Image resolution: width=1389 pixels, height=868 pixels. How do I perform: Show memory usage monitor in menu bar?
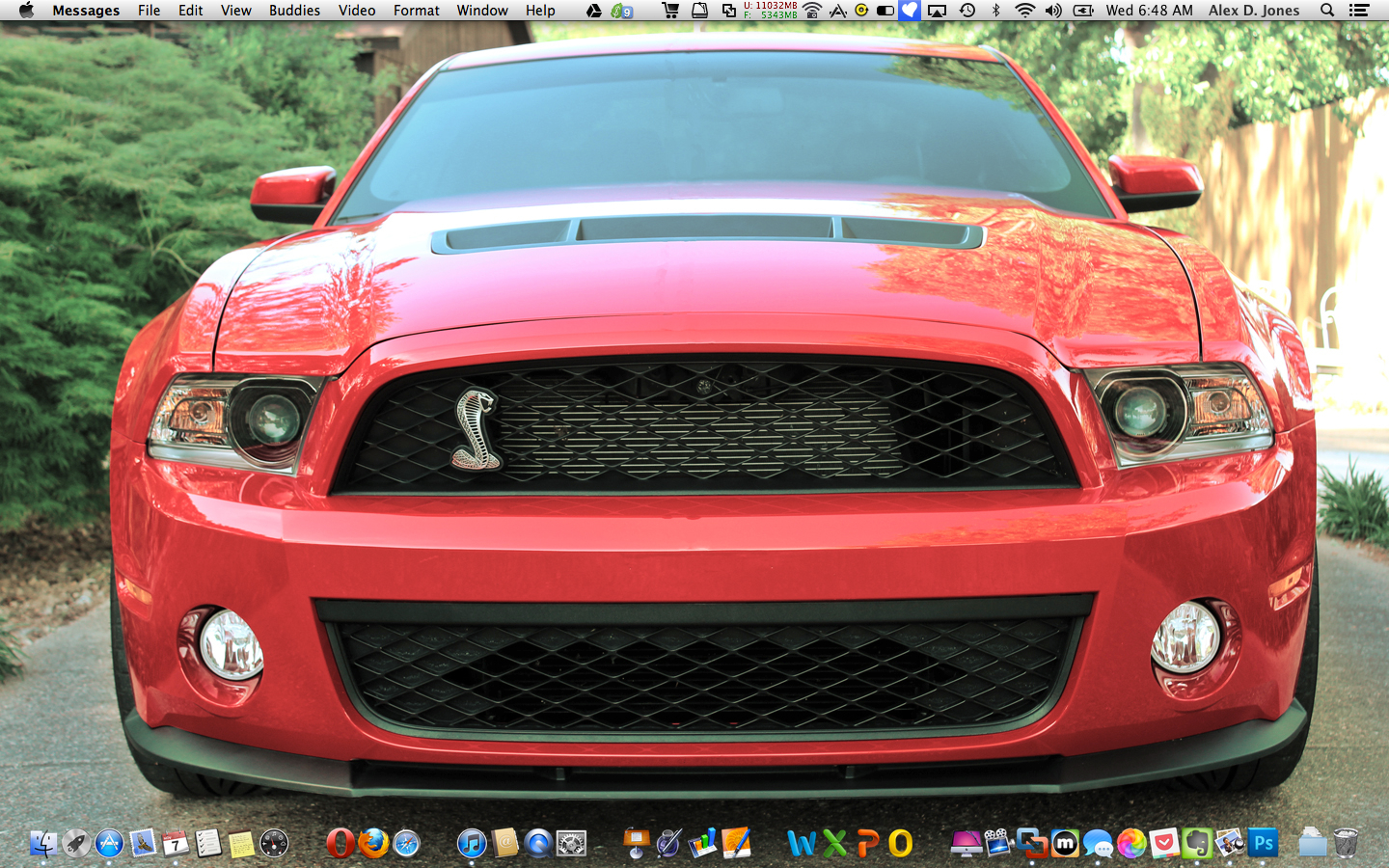point(770,11)
